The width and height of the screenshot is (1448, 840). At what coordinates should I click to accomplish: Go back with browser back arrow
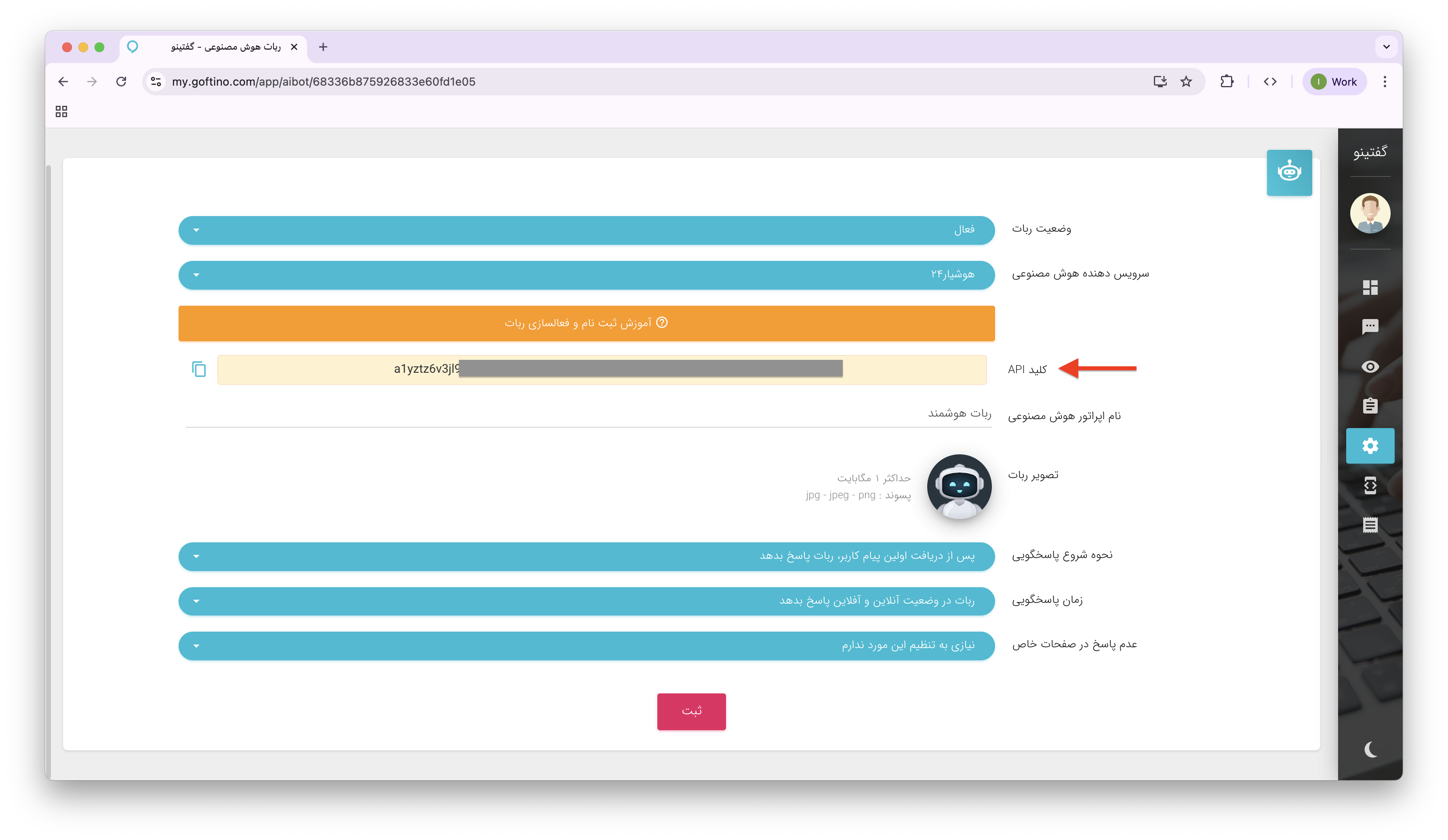click(x=63, y=82)
